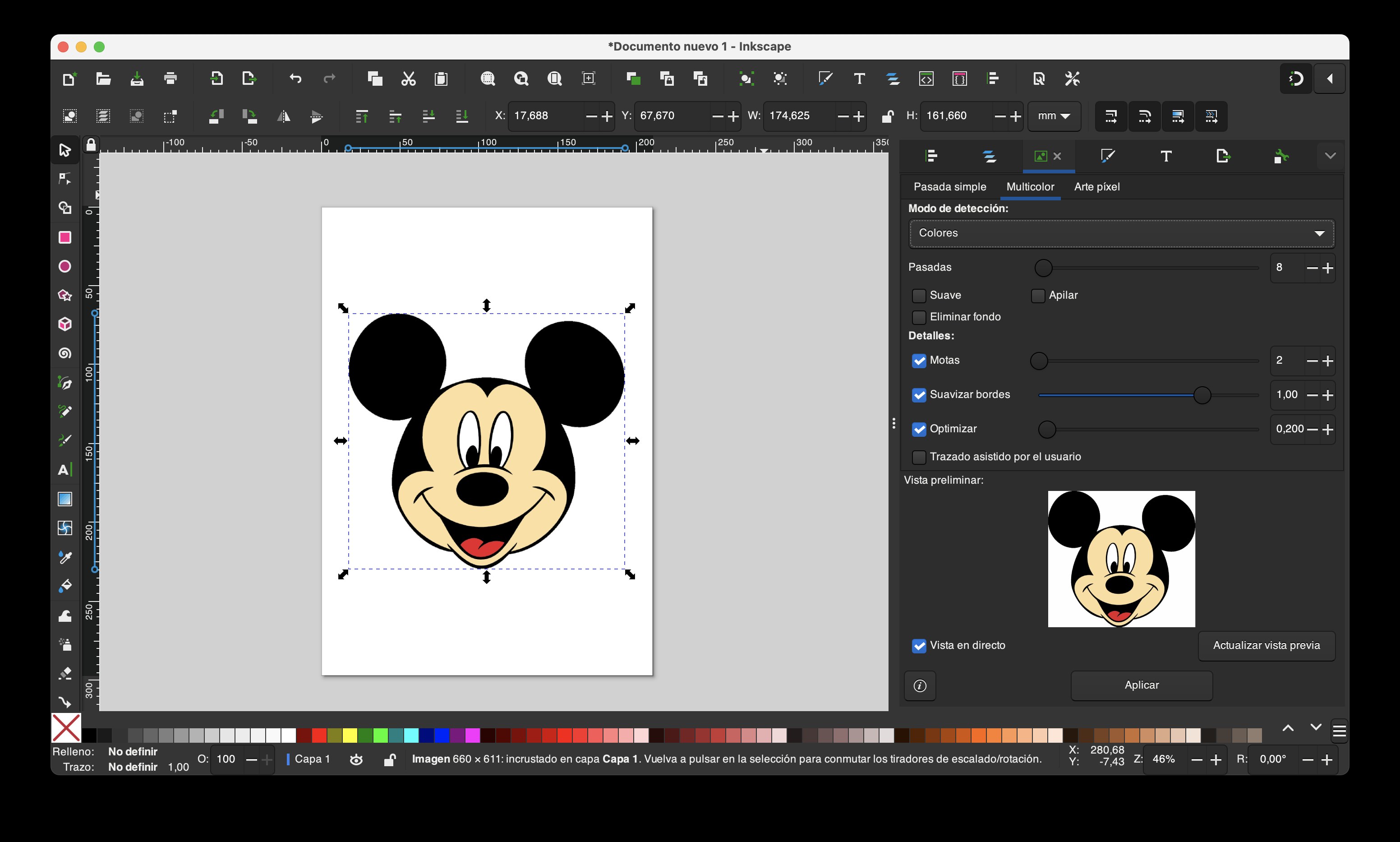Click the Aplicar button

1142,685
